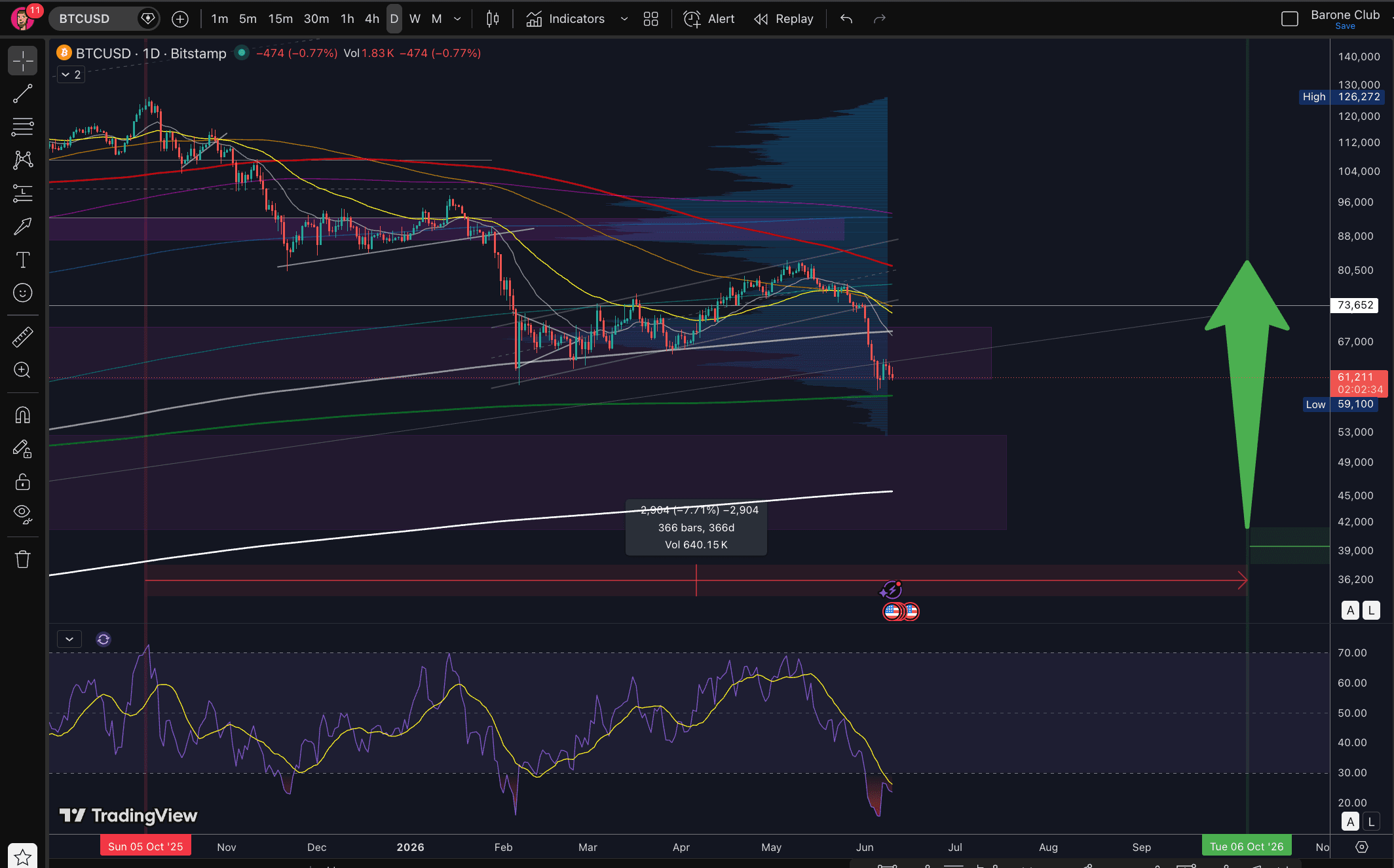Open the US flag economic event marker
The height and width of the screenshot is (868, 1394).
tap(893, 612)
